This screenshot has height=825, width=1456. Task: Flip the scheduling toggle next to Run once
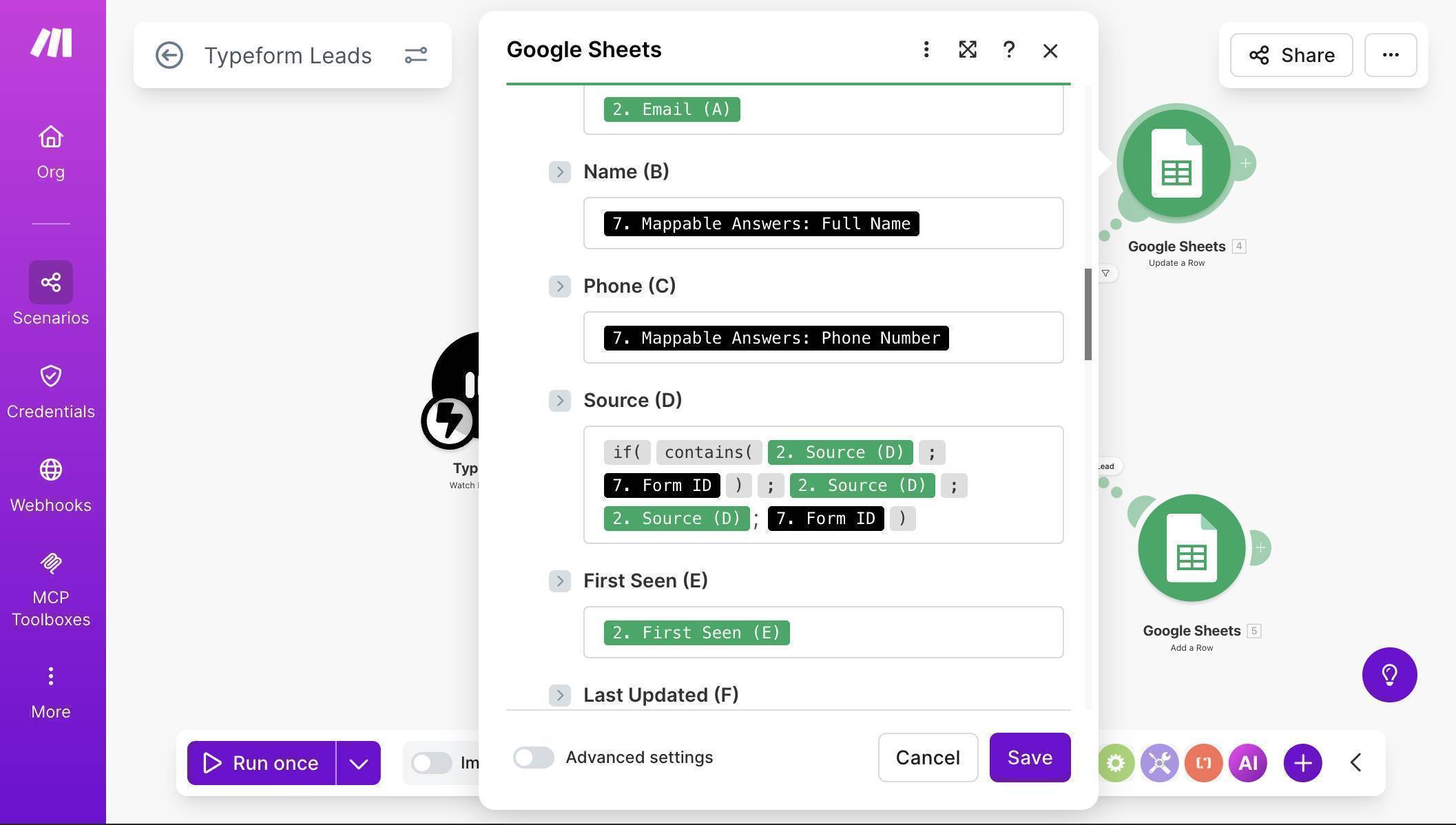coord(432,762)
